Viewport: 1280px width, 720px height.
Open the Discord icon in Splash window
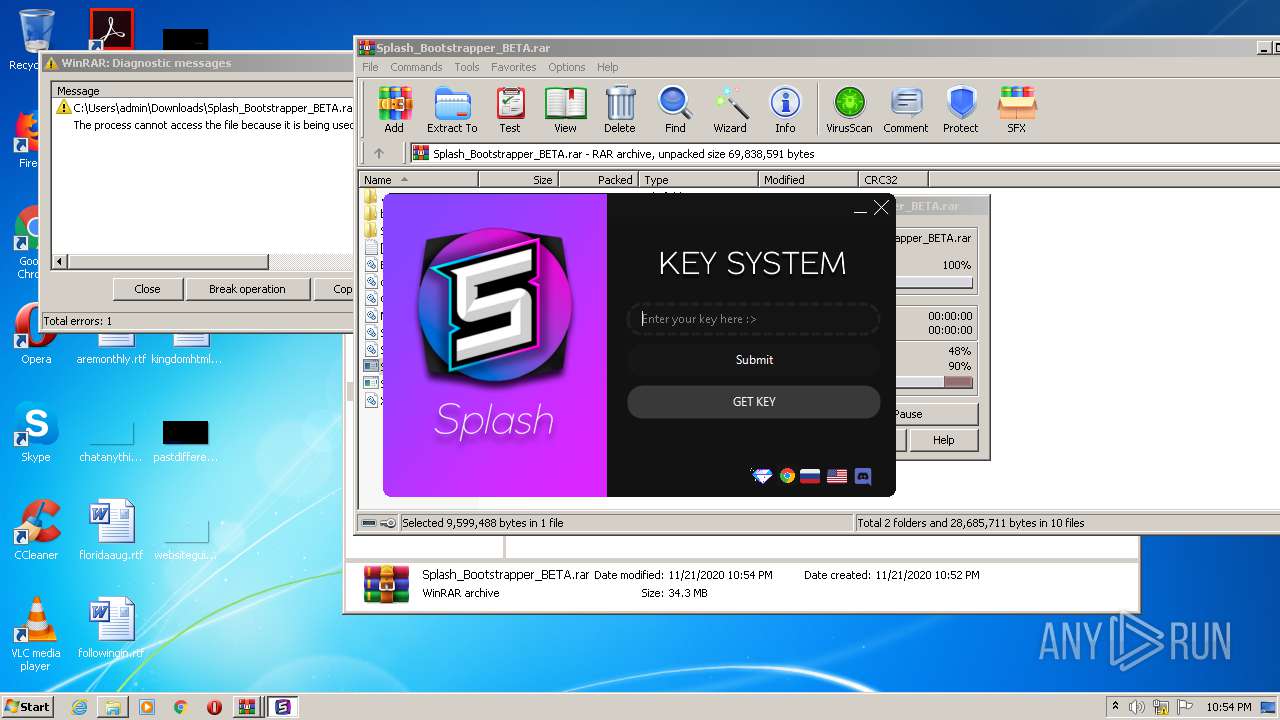pyautogui.click(x=863, y=477)
